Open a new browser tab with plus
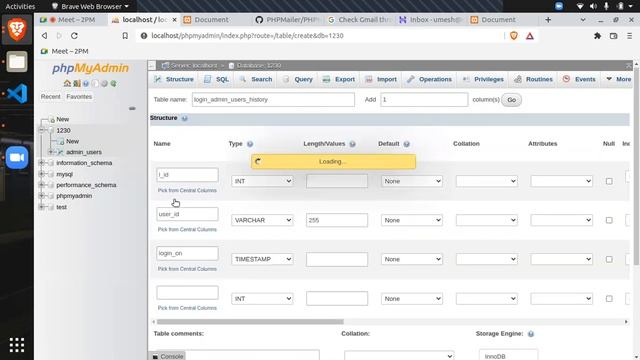This screenshot has height=360, width=640. coord(548,20)
